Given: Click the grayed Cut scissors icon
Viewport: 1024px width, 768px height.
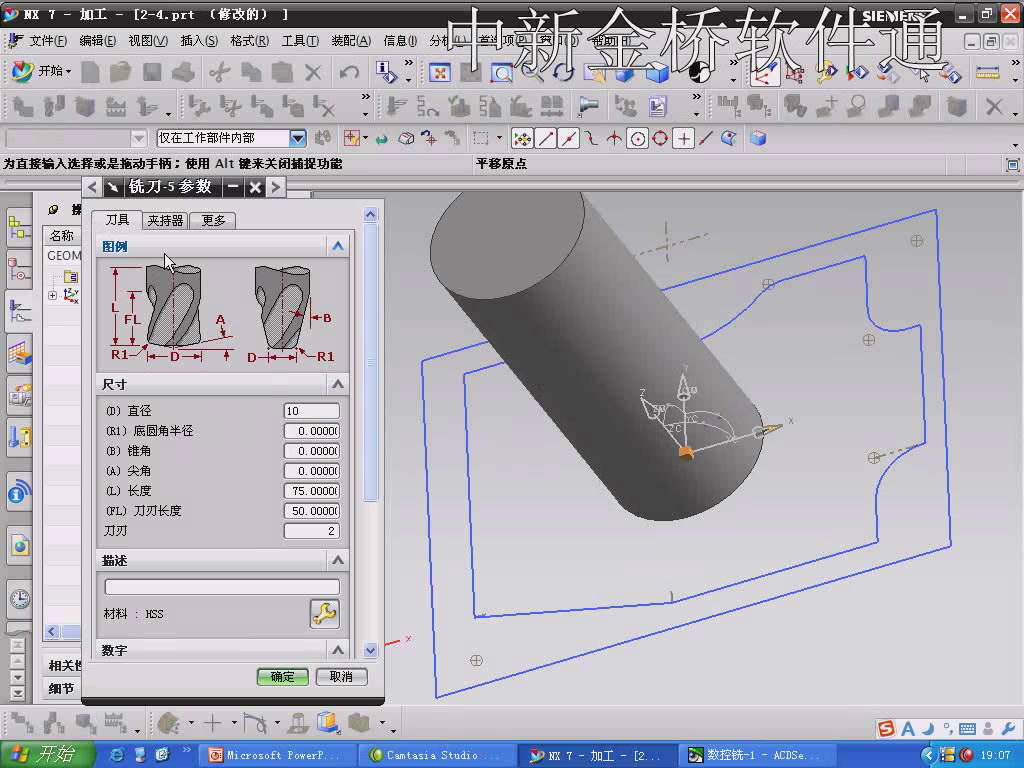Looking at the screenshot, I should [x=219, y=72].
